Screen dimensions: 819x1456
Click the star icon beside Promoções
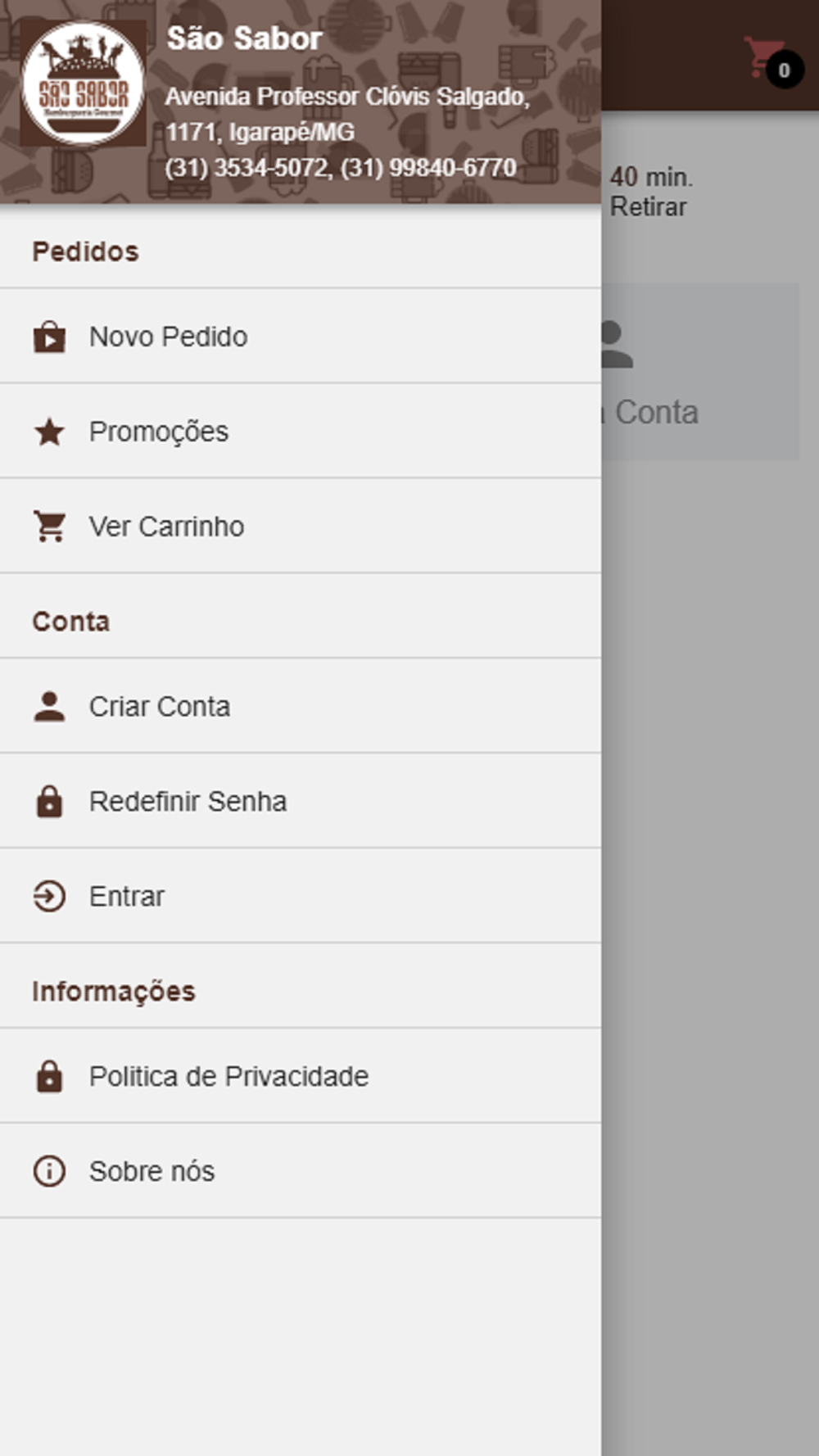49,432
